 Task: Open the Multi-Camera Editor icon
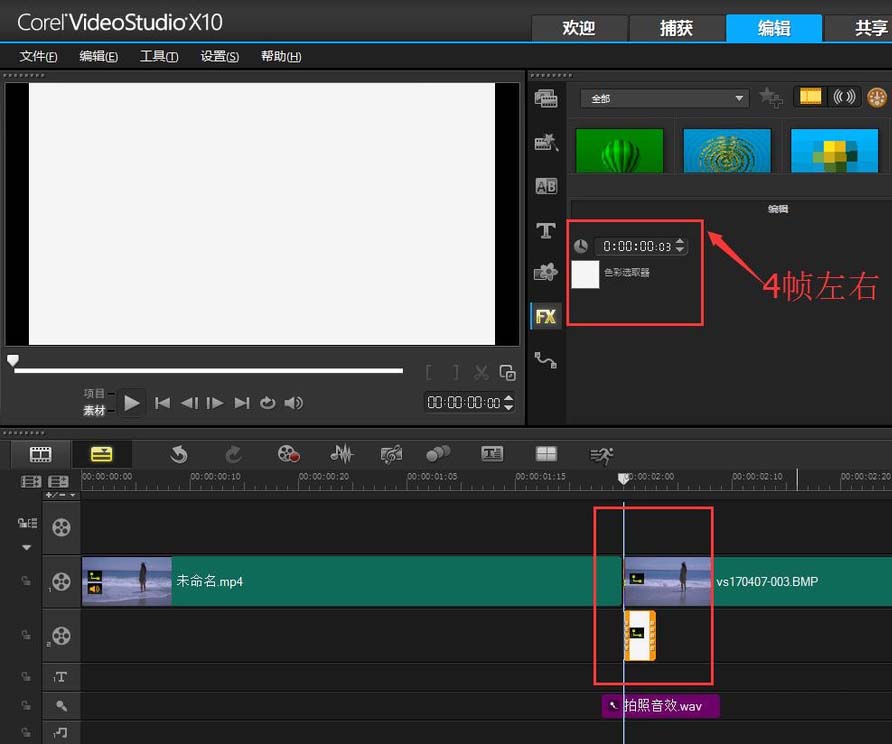[x=546, y=454]
